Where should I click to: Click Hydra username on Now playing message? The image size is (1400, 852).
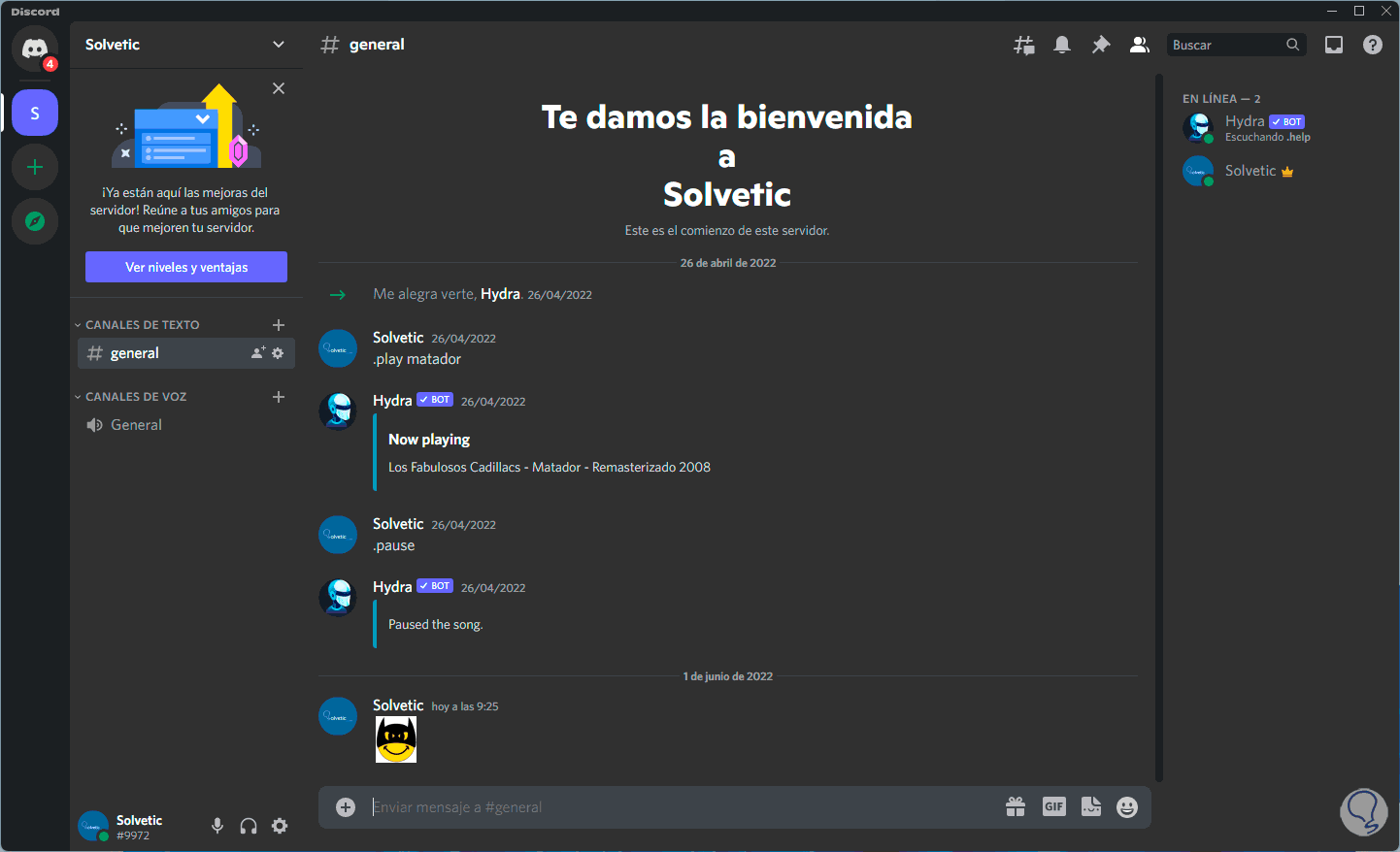pyautogui.click(x=392, y=401)
